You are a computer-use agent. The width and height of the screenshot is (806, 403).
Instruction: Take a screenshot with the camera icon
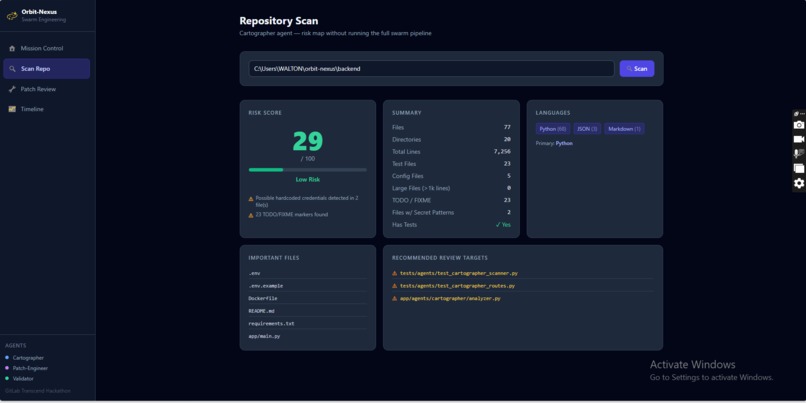799,125
